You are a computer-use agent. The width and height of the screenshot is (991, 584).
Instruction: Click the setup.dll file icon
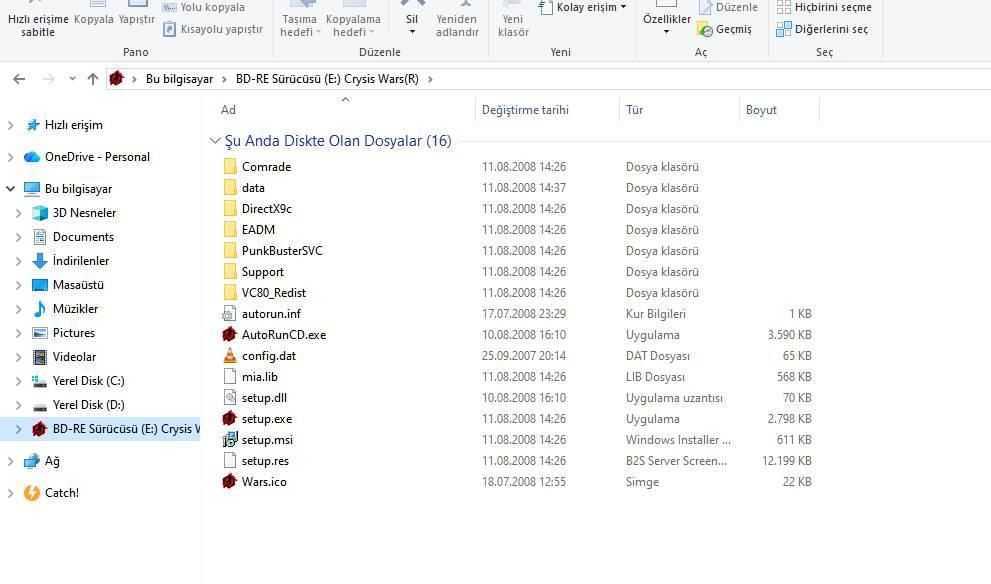[229, 398]
